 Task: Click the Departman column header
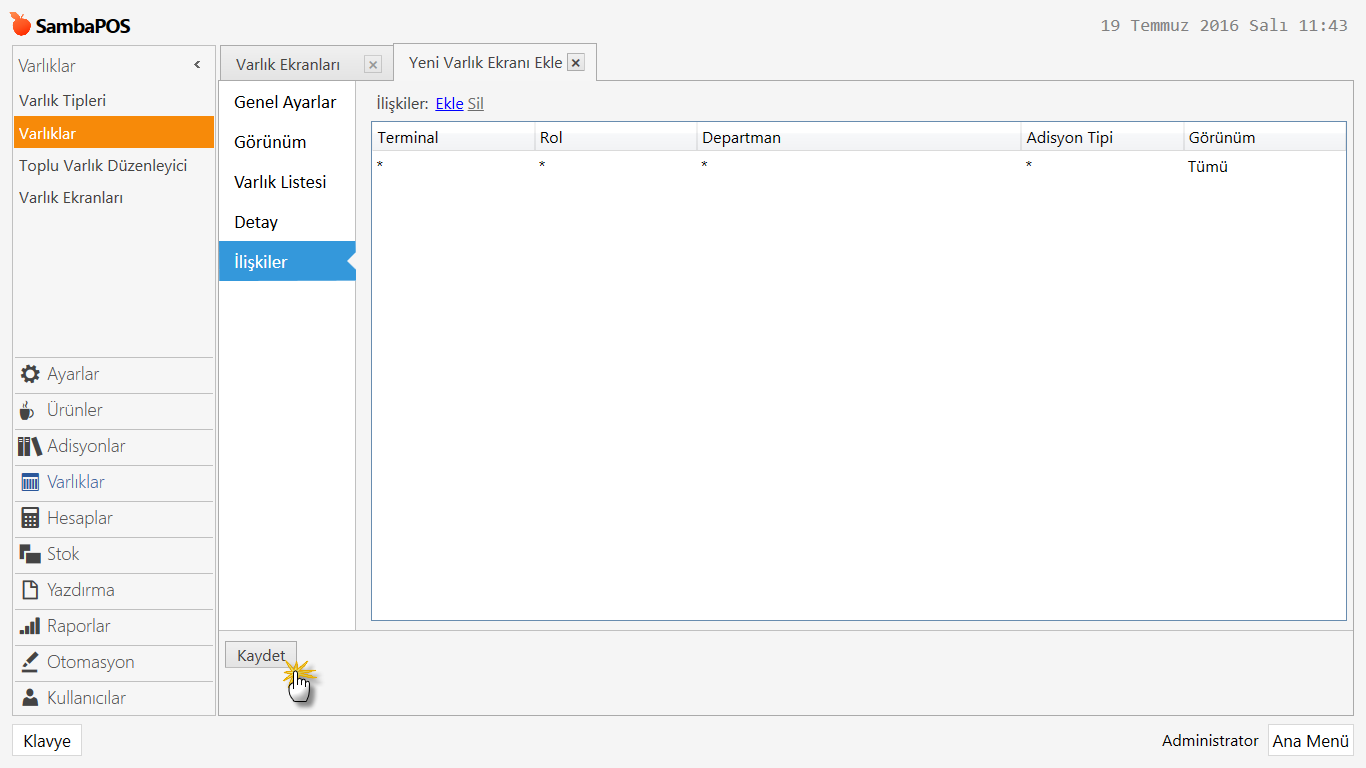[x=859, y=137]
